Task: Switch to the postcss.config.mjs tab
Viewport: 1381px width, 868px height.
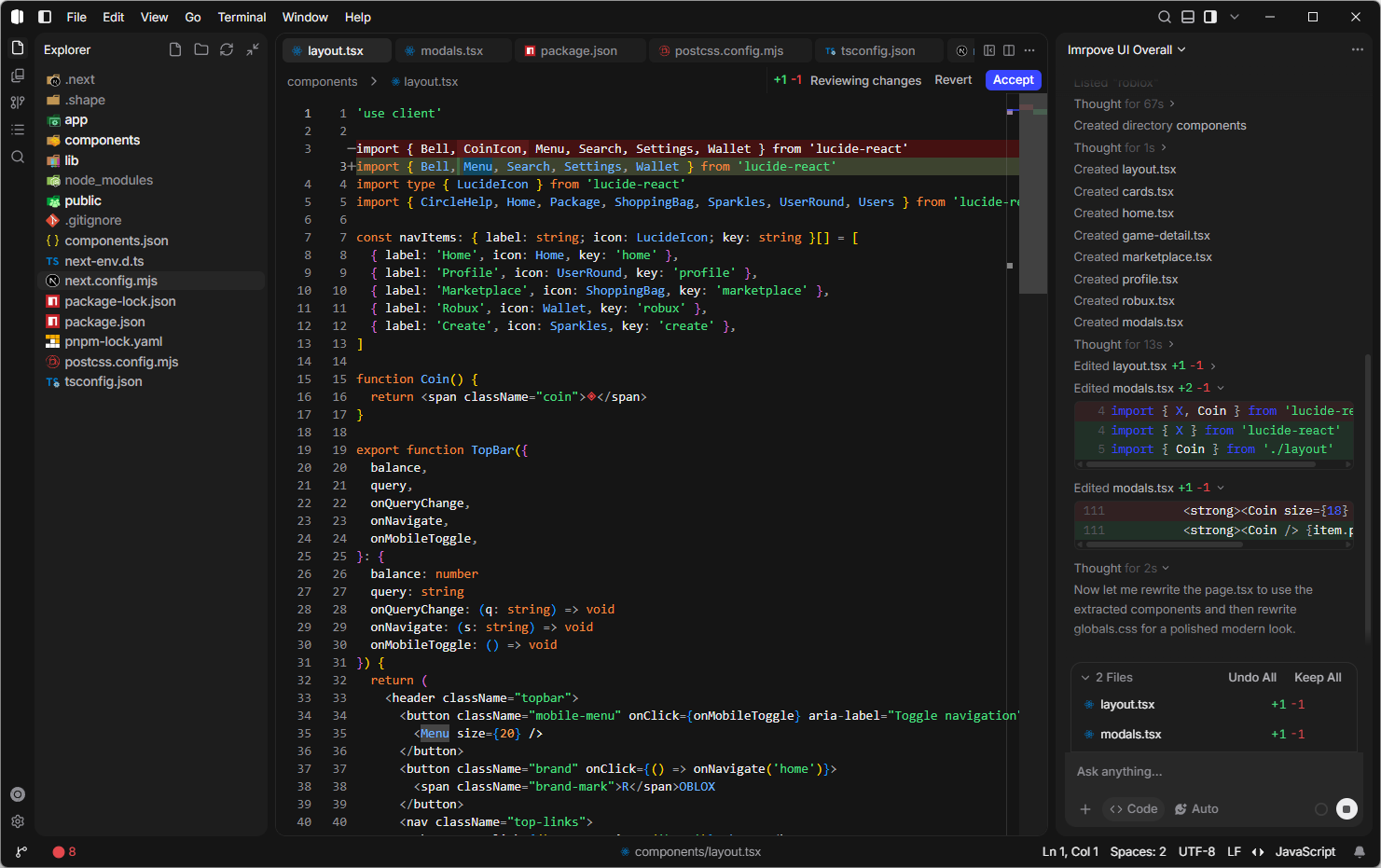Action: pyautogui.click(x=729, y=50)
